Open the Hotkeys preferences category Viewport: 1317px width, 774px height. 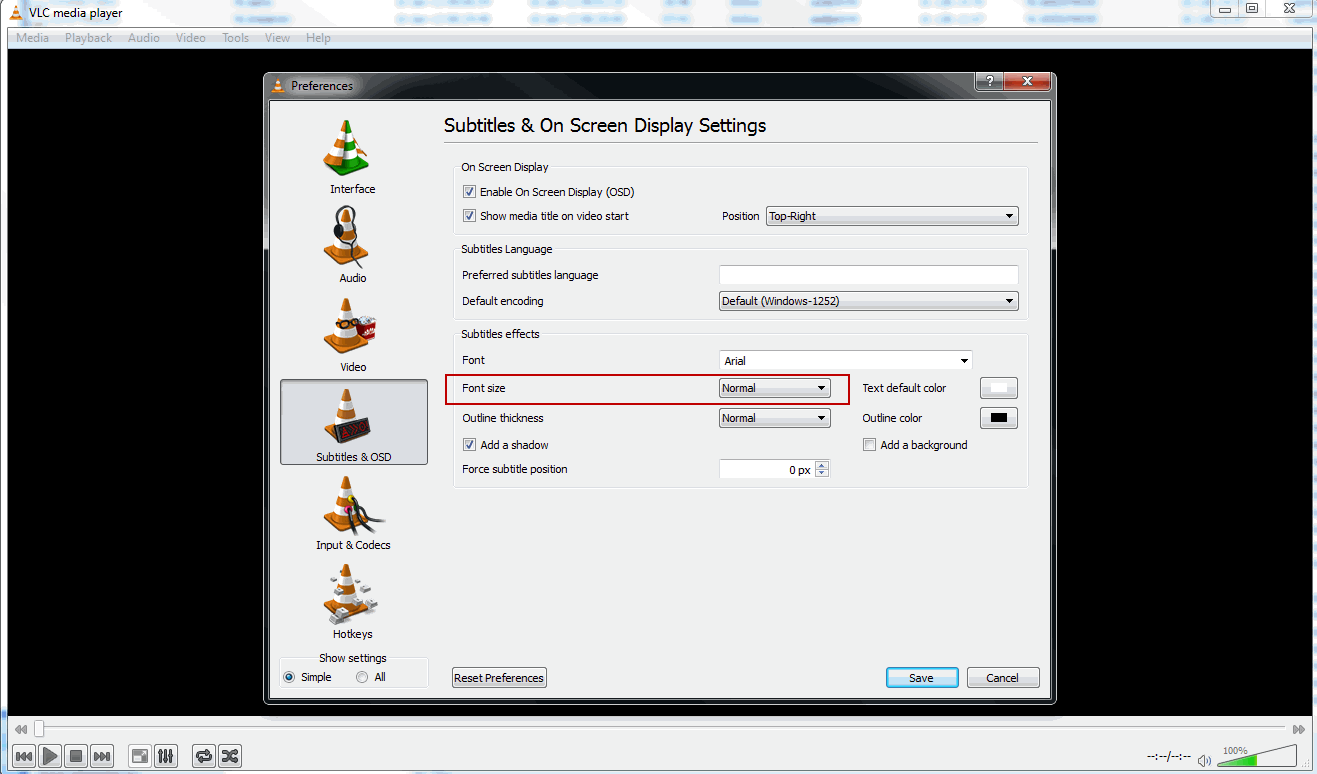(x=352, y=602)
